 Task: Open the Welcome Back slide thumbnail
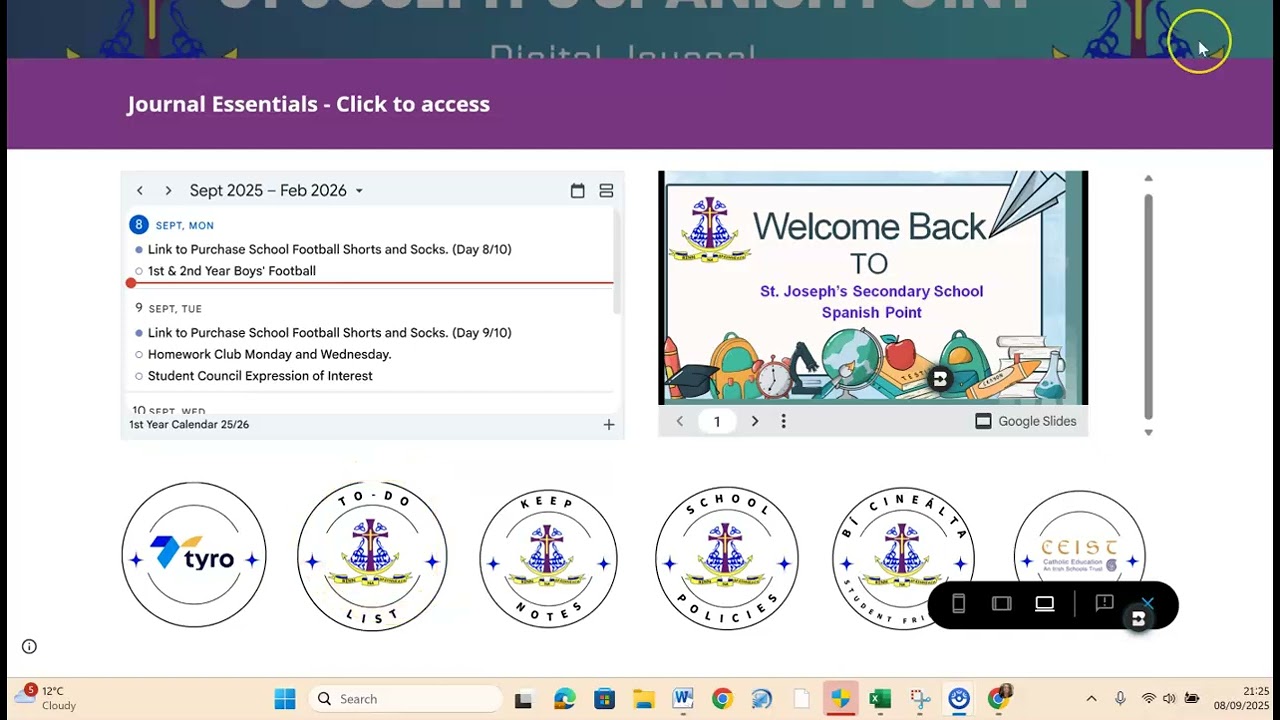(x=872, y=288)
